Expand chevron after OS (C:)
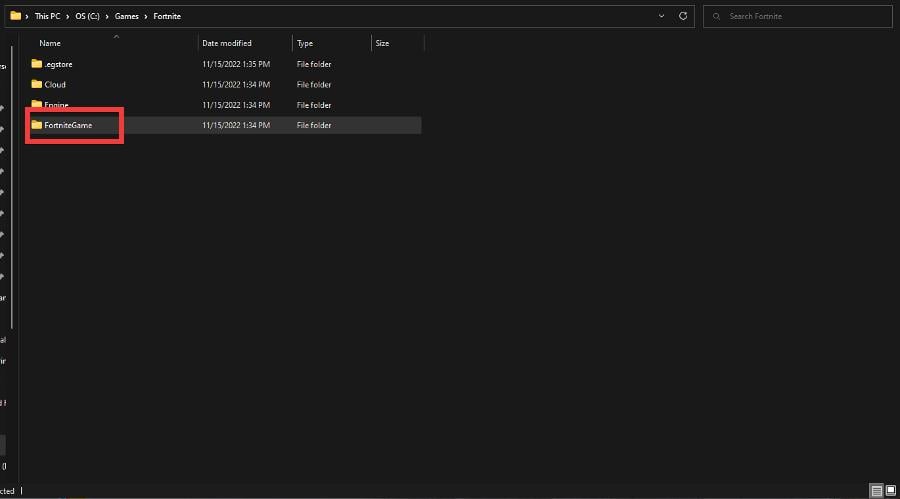 pos(107,17)
